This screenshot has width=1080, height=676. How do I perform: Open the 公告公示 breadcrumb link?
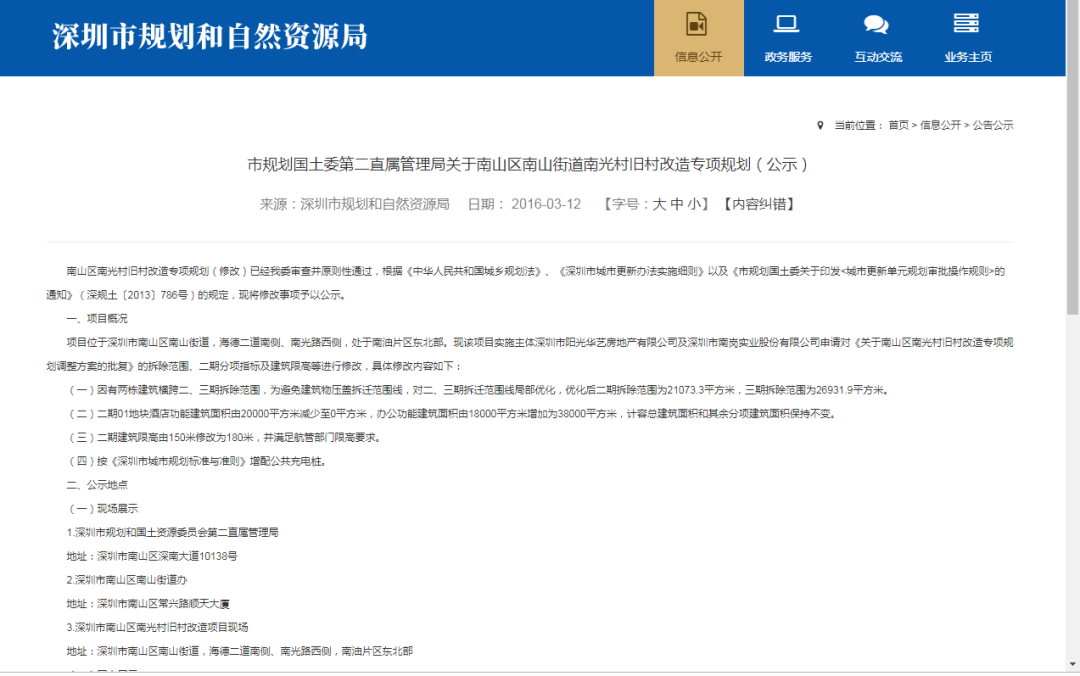tap(992, 125)
